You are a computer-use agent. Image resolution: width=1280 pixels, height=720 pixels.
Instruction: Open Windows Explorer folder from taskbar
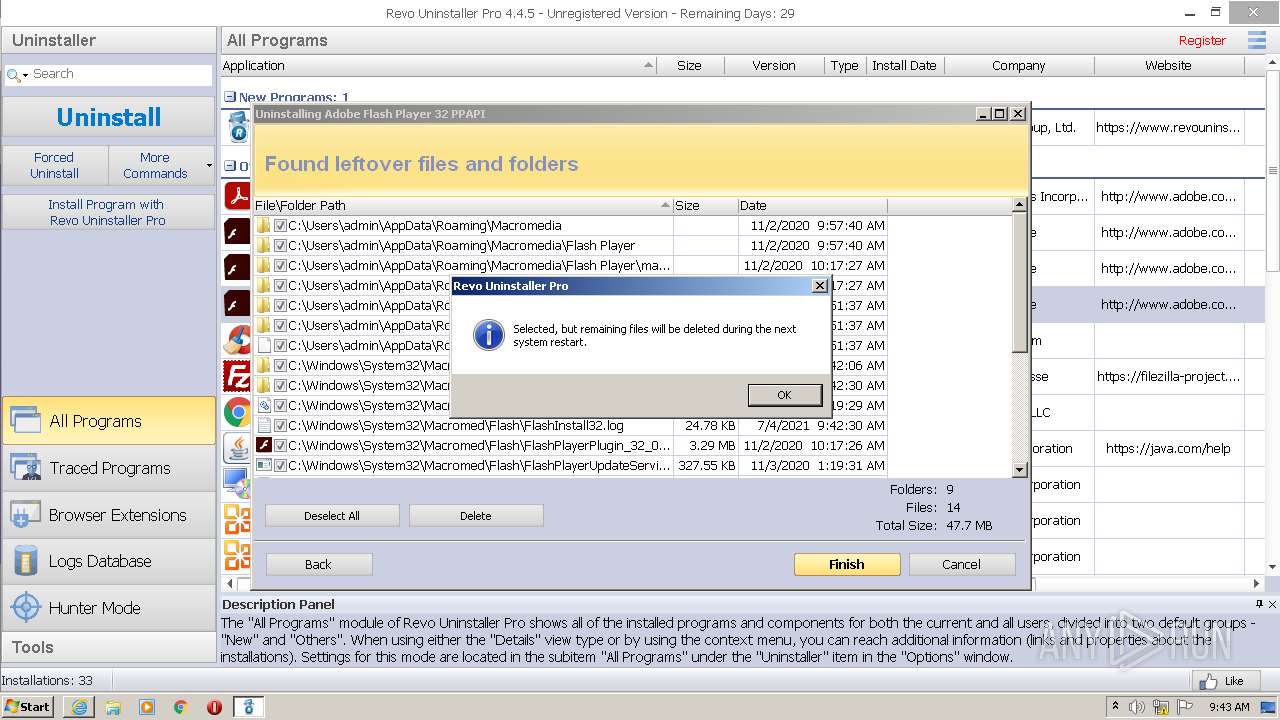click(113, 707)
